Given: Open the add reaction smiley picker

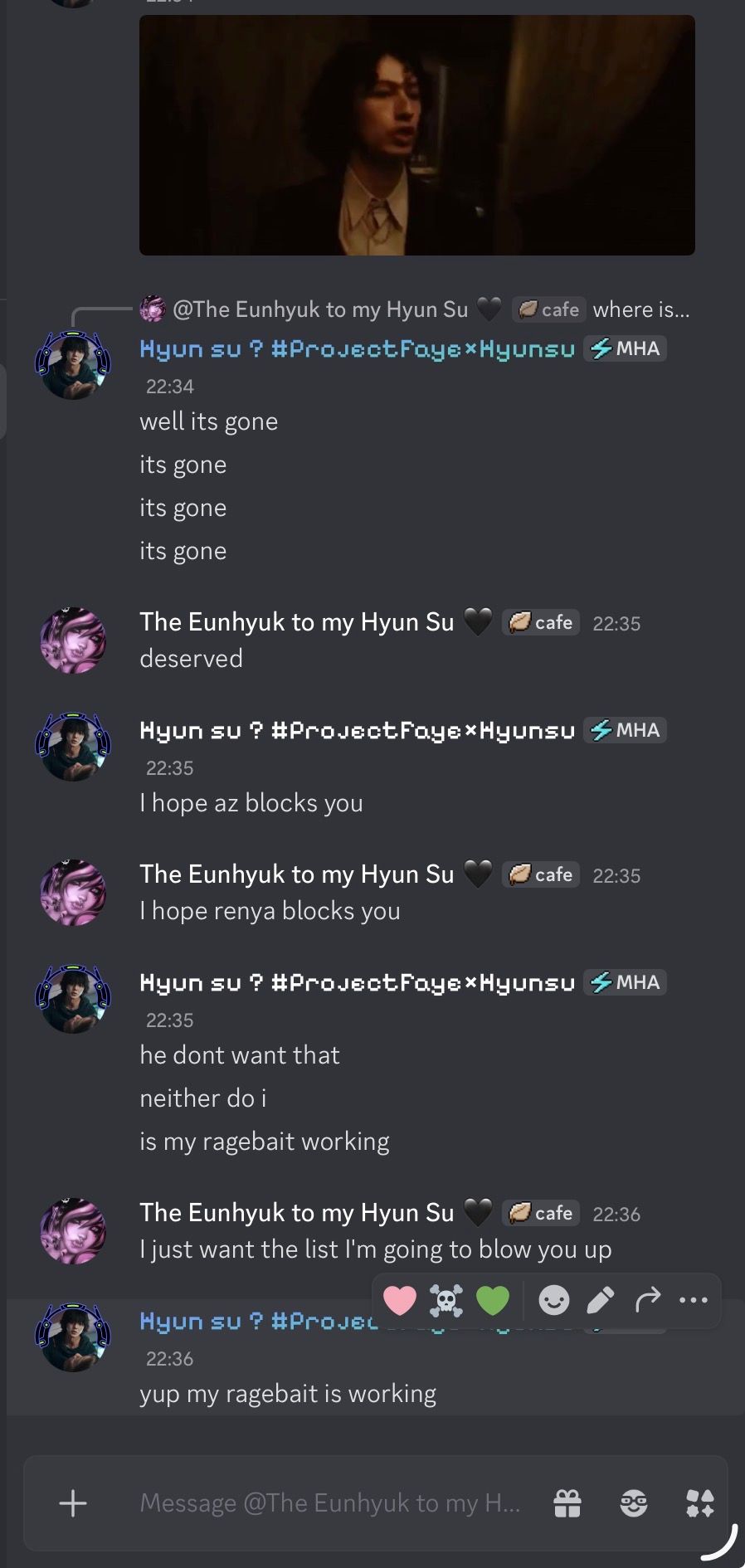Looking at the screenshot, I should pos(553,1300).
